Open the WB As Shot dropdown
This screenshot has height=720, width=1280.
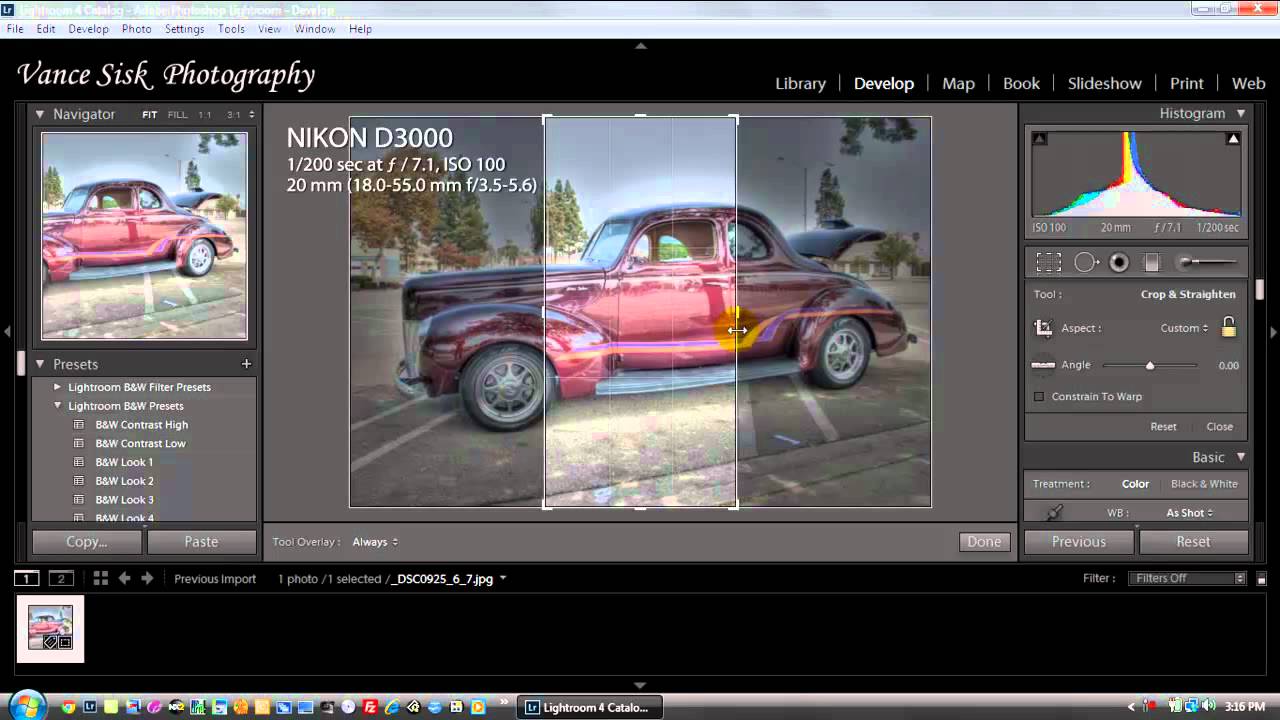point(1190,513)
